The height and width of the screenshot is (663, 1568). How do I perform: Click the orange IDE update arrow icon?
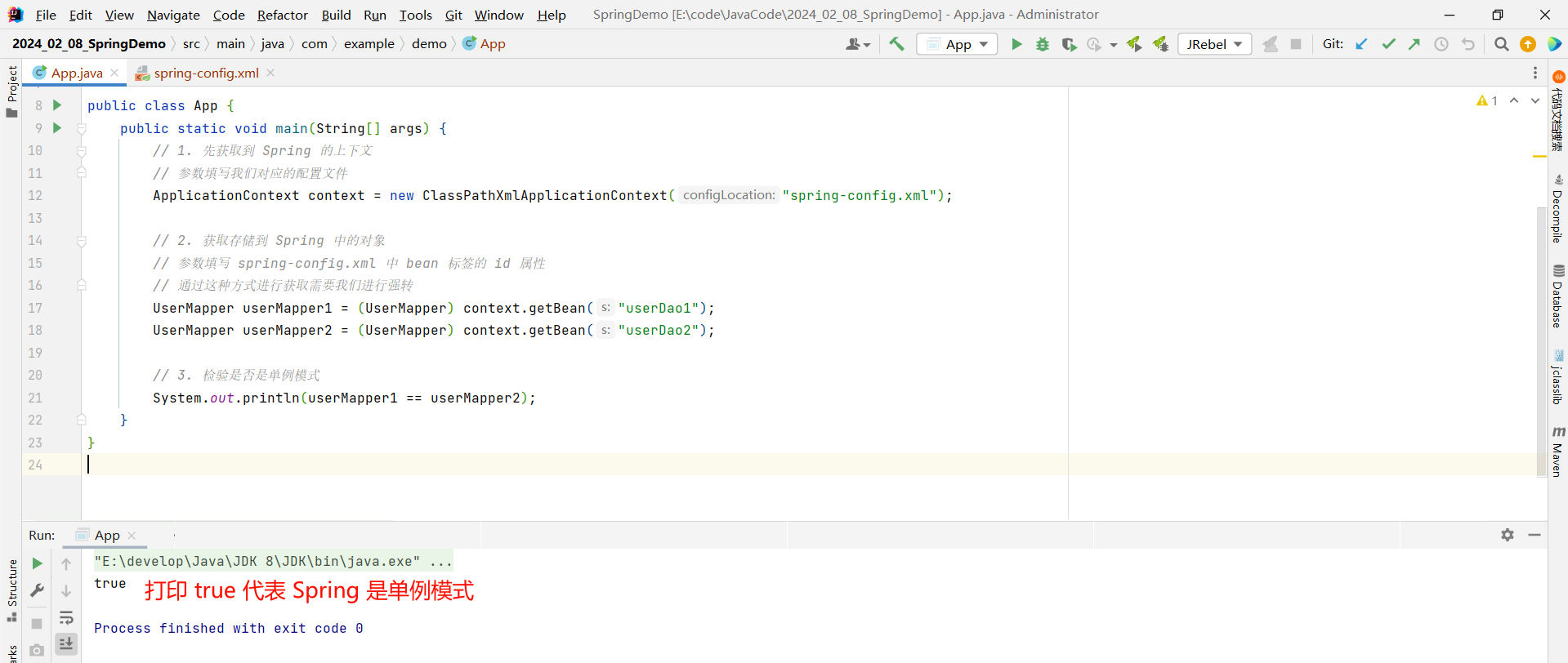(x=1528, y=44)
